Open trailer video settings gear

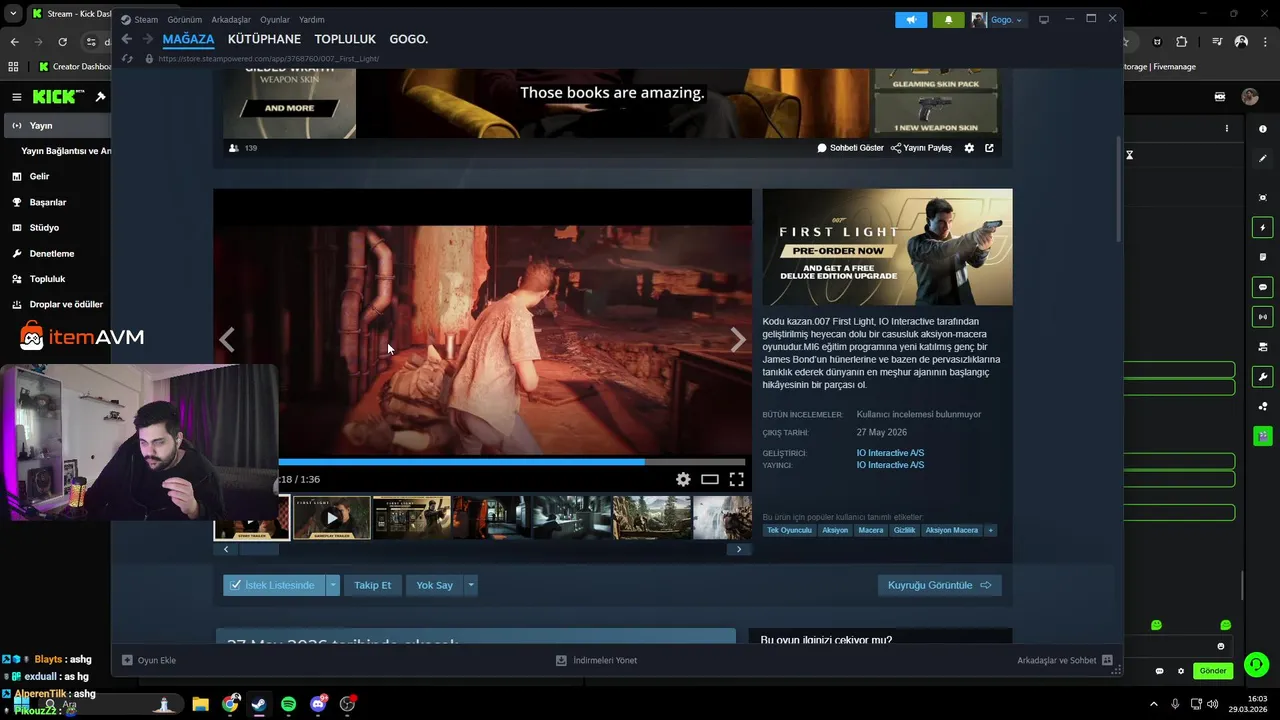click(x=683, y=479)
